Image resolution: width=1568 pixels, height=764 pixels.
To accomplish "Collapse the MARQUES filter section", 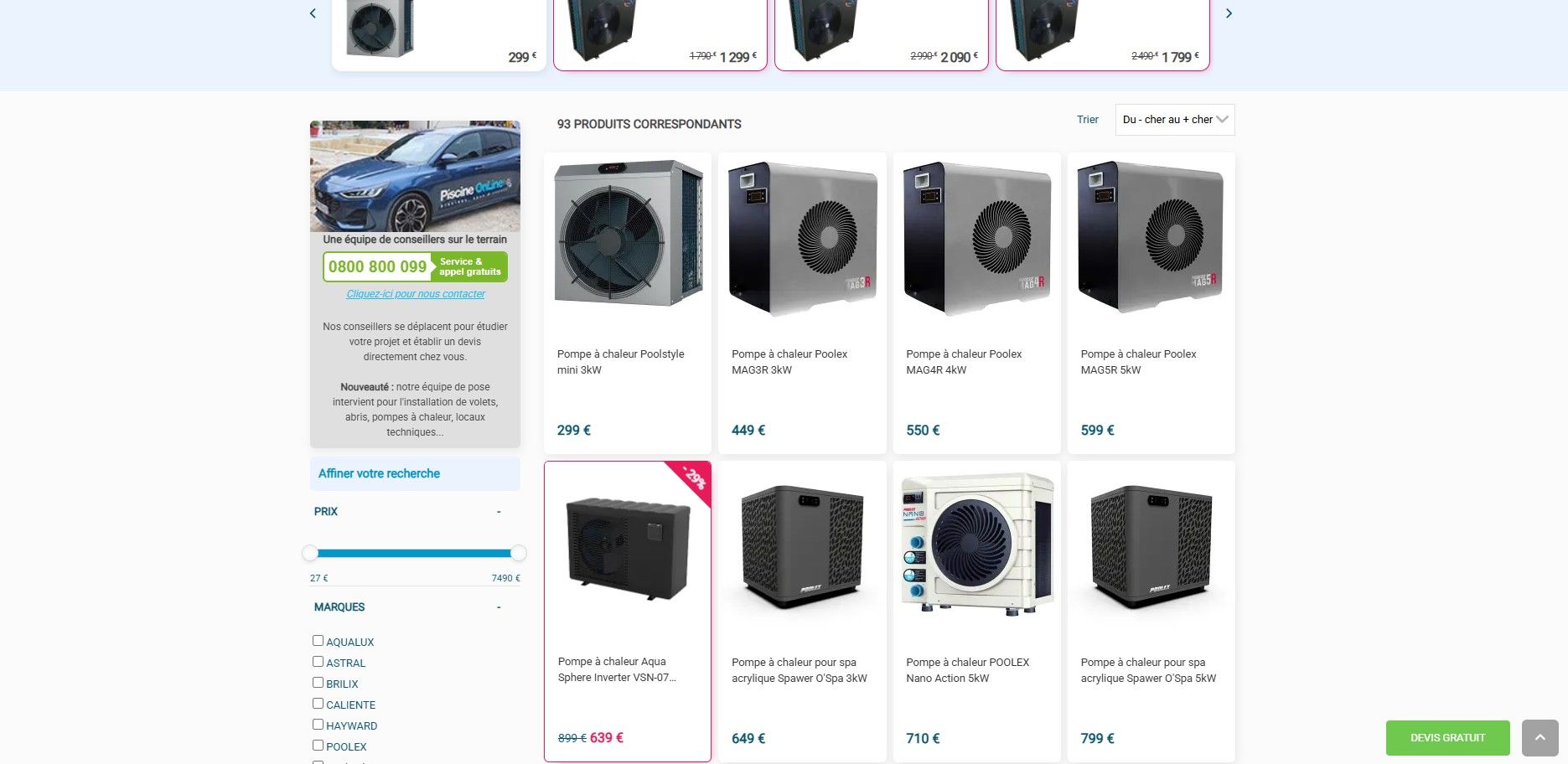I will click(x=499, y=607).
